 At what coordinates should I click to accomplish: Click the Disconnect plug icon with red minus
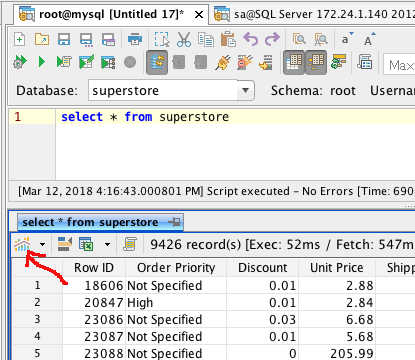click(x=245, y=62)
